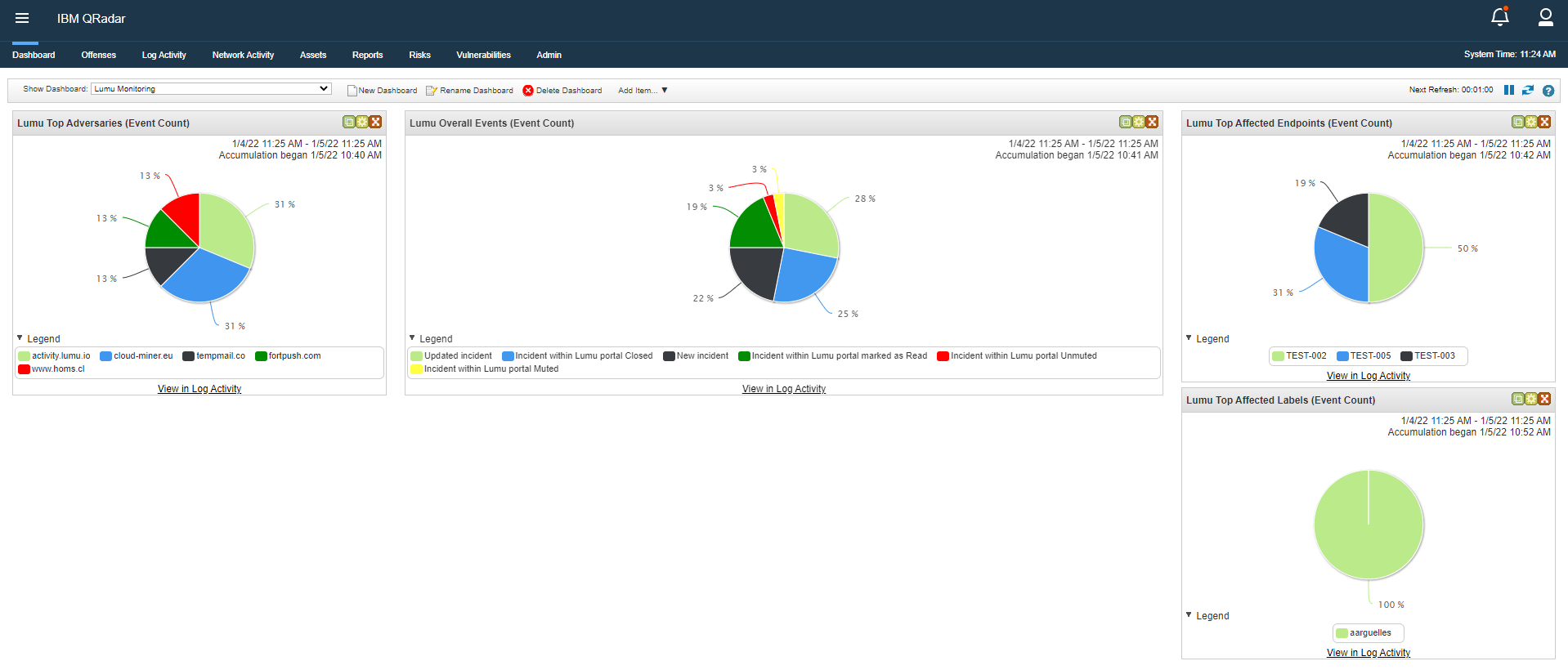1568x670 pixels.
Task: Switch to the Offenses tab
Action: (98, 55)
